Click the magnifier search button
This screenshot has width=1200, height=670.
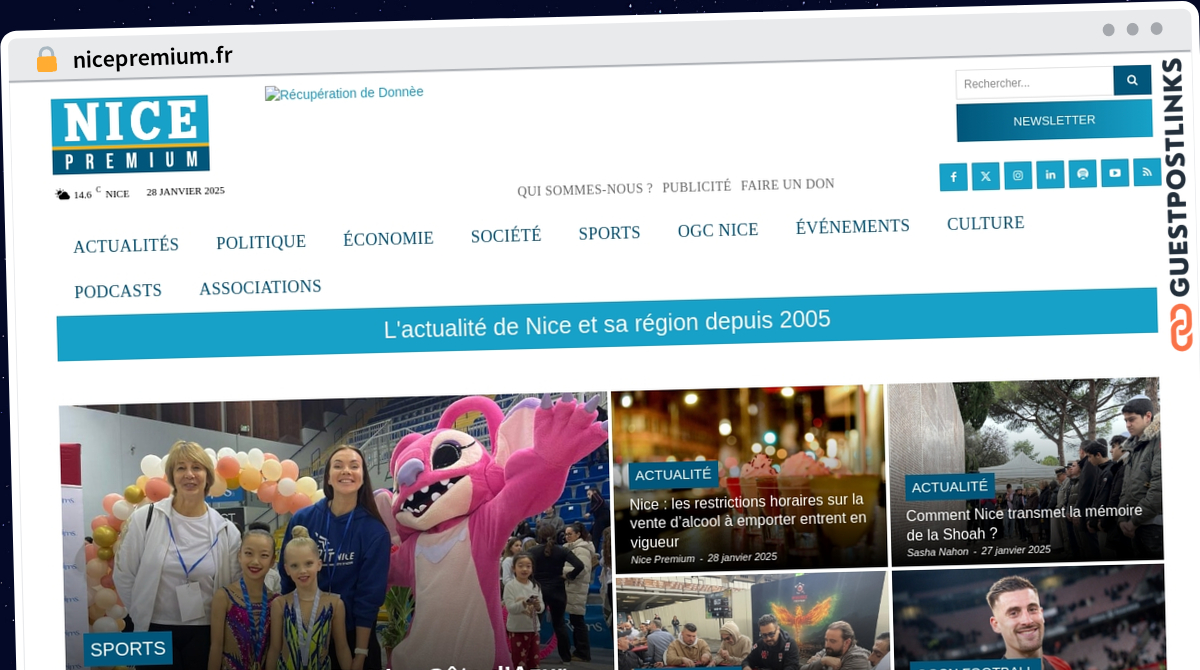pos(1132,80)
